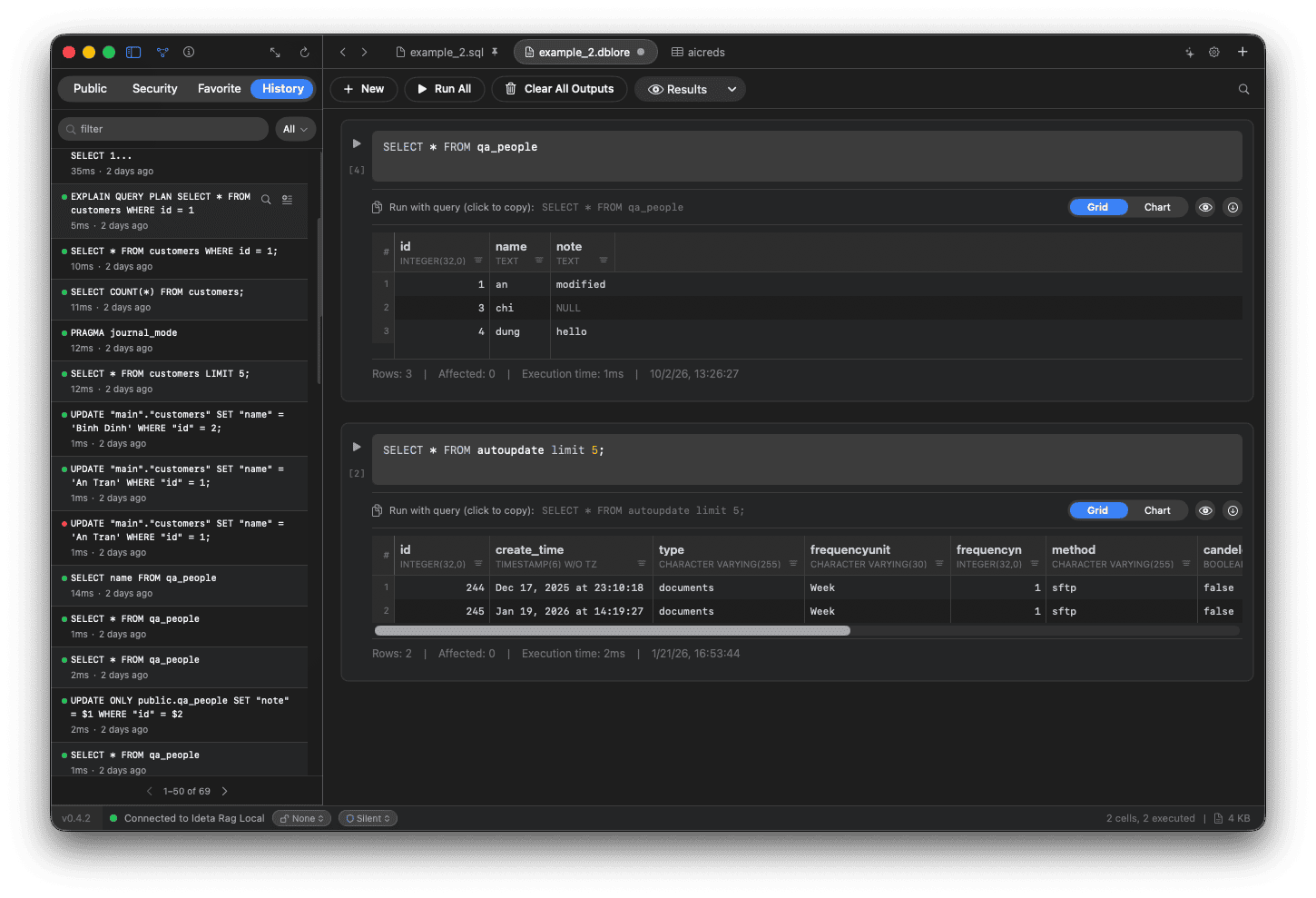Screen dimensions: 1316x898
Task: Click the expand arrows icon above sidebar
Action: [275, 53]
